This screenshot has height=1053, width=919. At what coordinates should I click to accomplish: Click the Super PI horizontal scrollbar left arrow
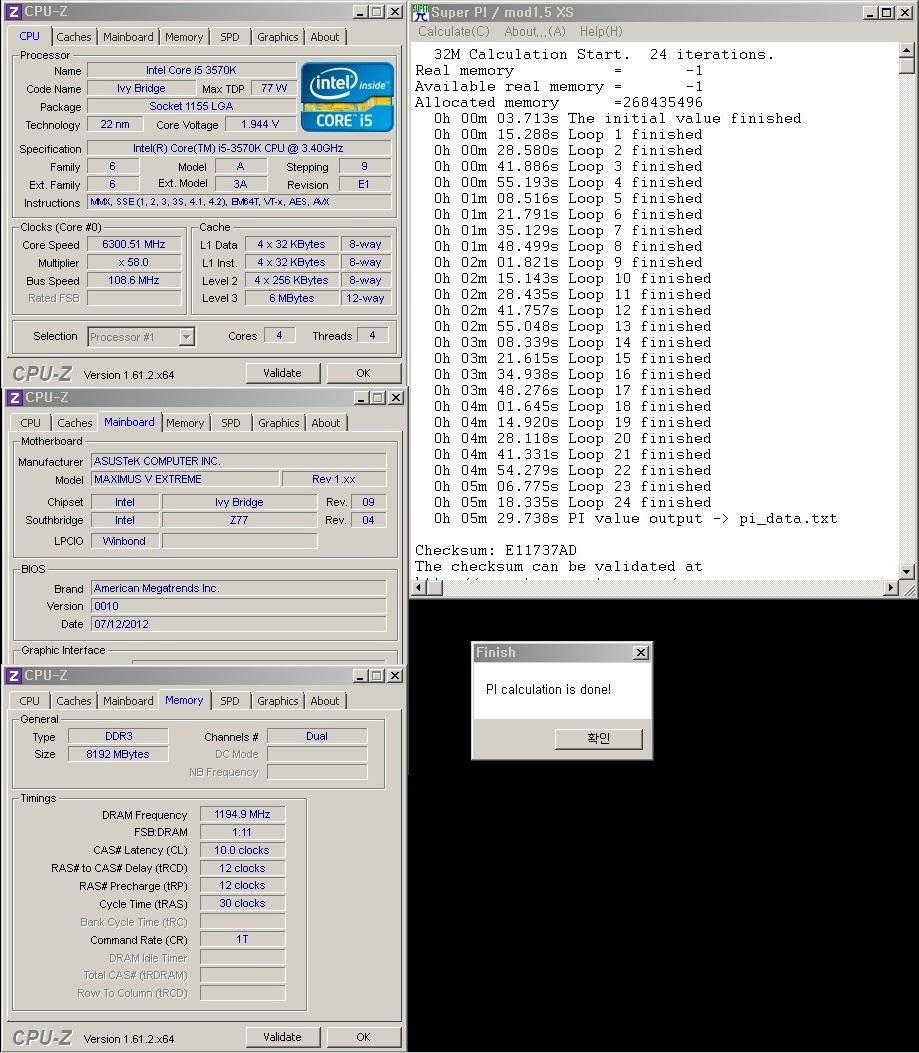(419, 588)
